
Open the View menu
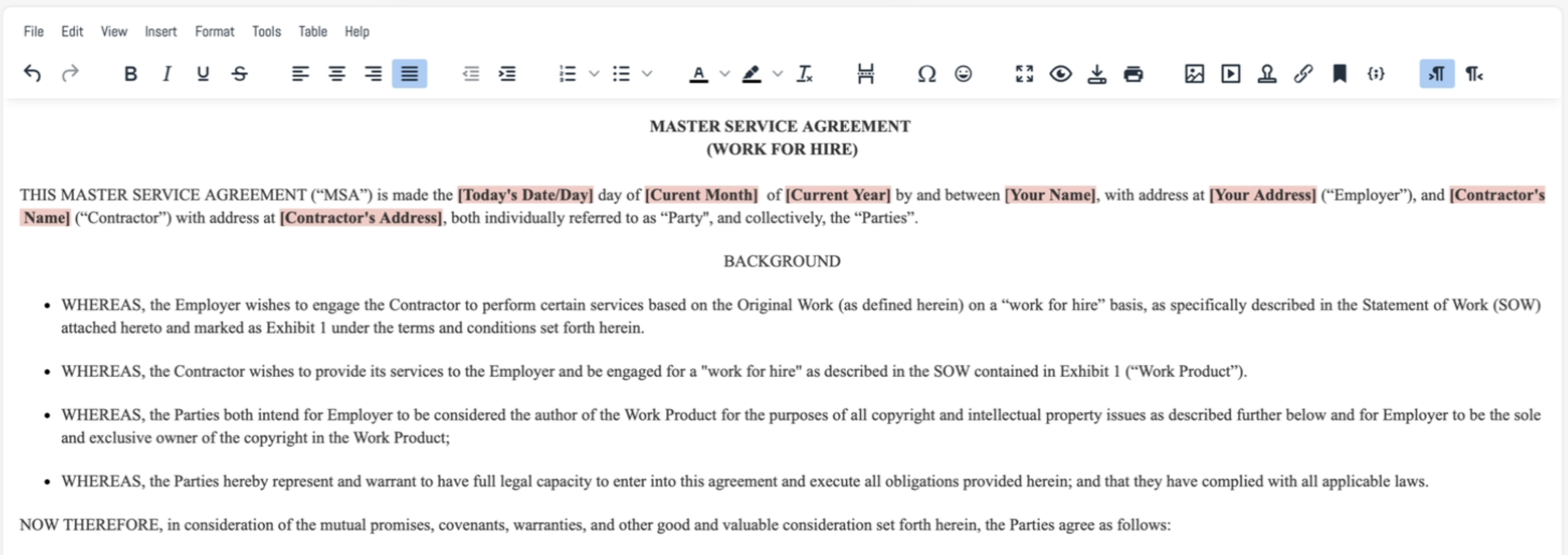pos(114,31)
